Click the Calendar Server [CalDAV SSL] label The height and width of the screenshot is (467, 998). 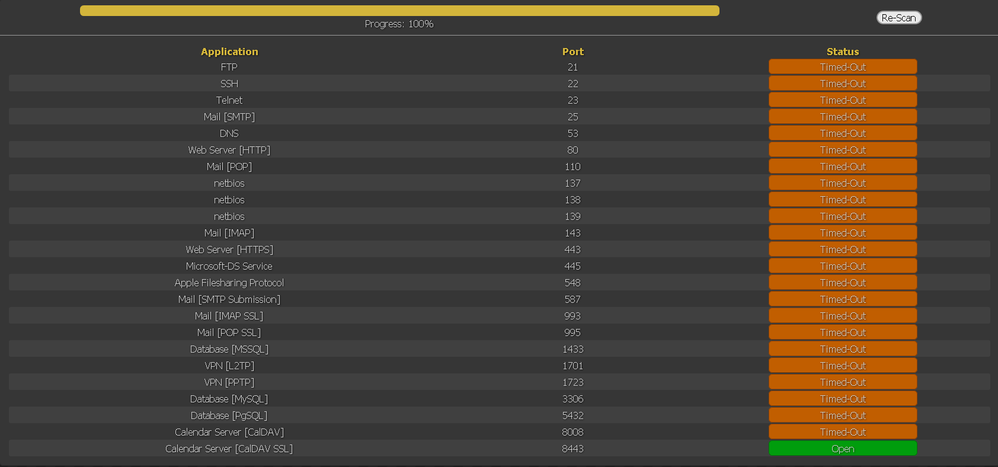coord(229,449)
